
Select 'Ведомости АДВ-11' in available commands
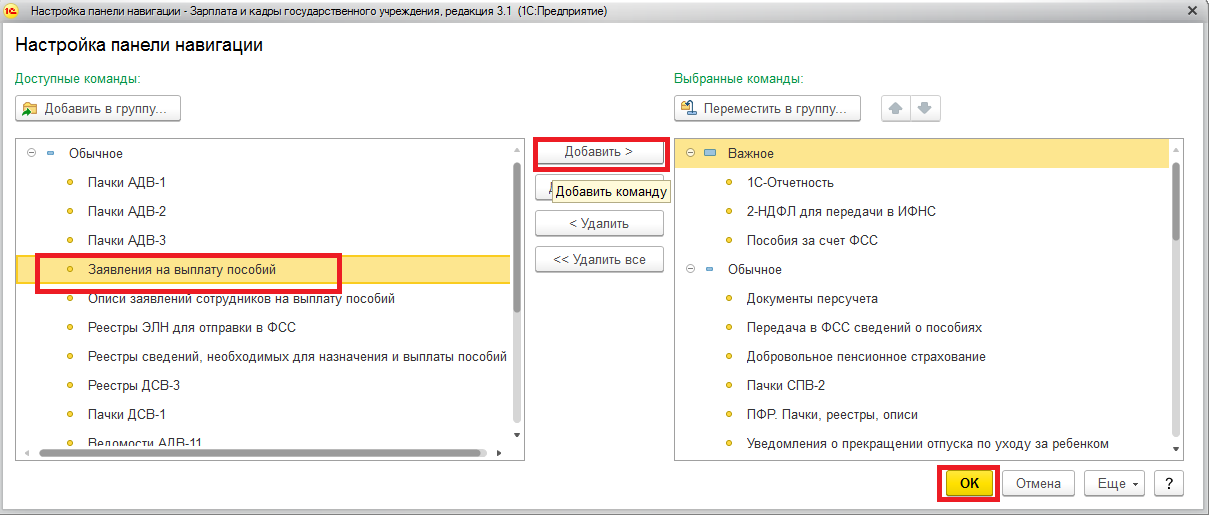tap(264, 440)
